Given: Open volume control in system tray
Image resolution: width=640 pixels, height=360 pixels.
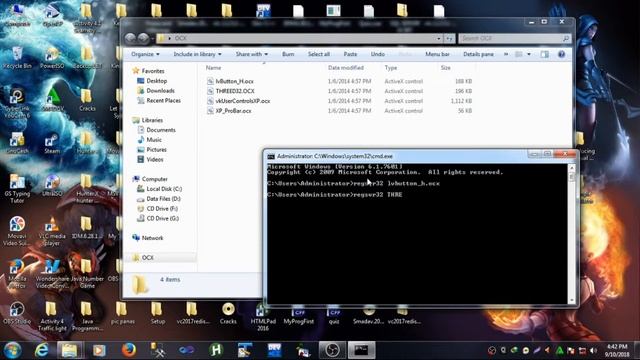Looking at the screenshot, I should tap(593, 351).
